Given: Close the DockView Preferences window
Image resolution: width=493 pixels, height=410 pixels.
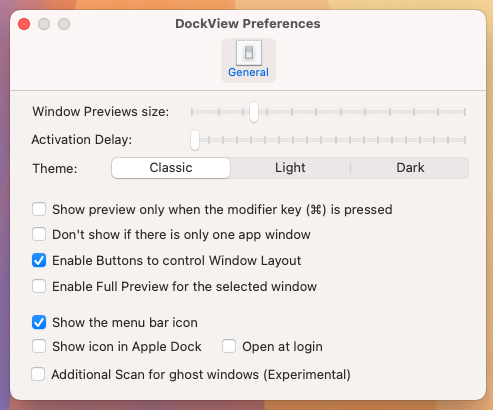Looking at the screenshot, I should (24, 24).
